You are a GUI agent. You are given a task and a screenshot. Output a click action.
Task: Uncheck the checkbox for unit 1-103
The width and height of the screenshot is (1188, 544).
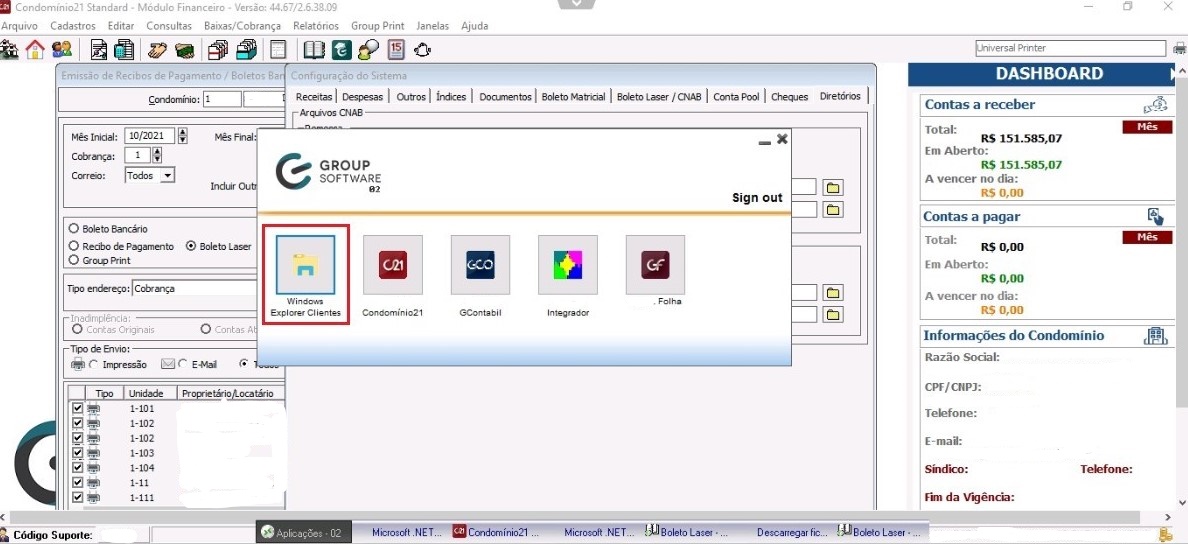coord(77,452)
